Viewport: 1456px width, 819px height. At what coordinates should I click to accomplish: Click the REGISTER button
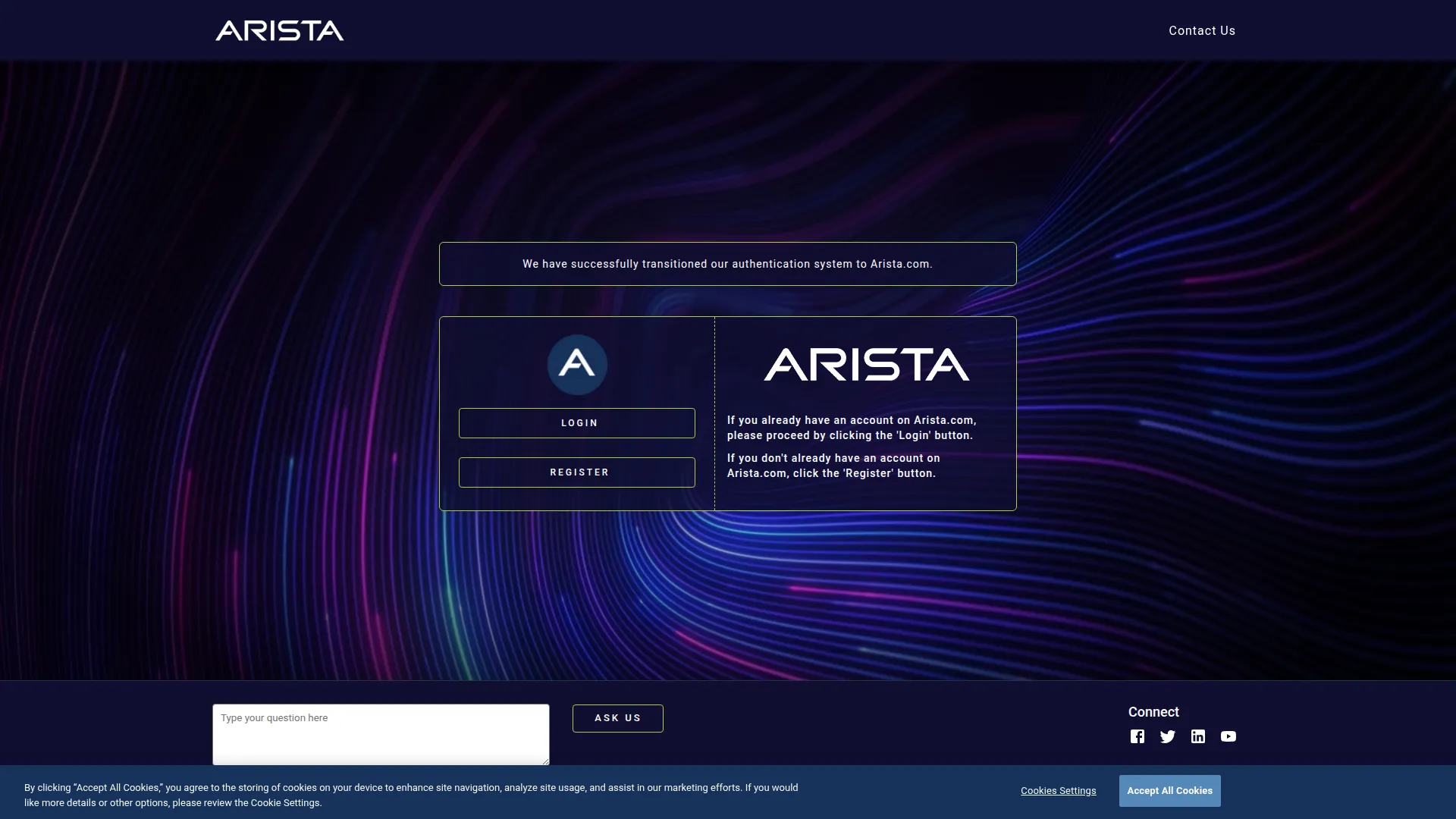point(577,472)
